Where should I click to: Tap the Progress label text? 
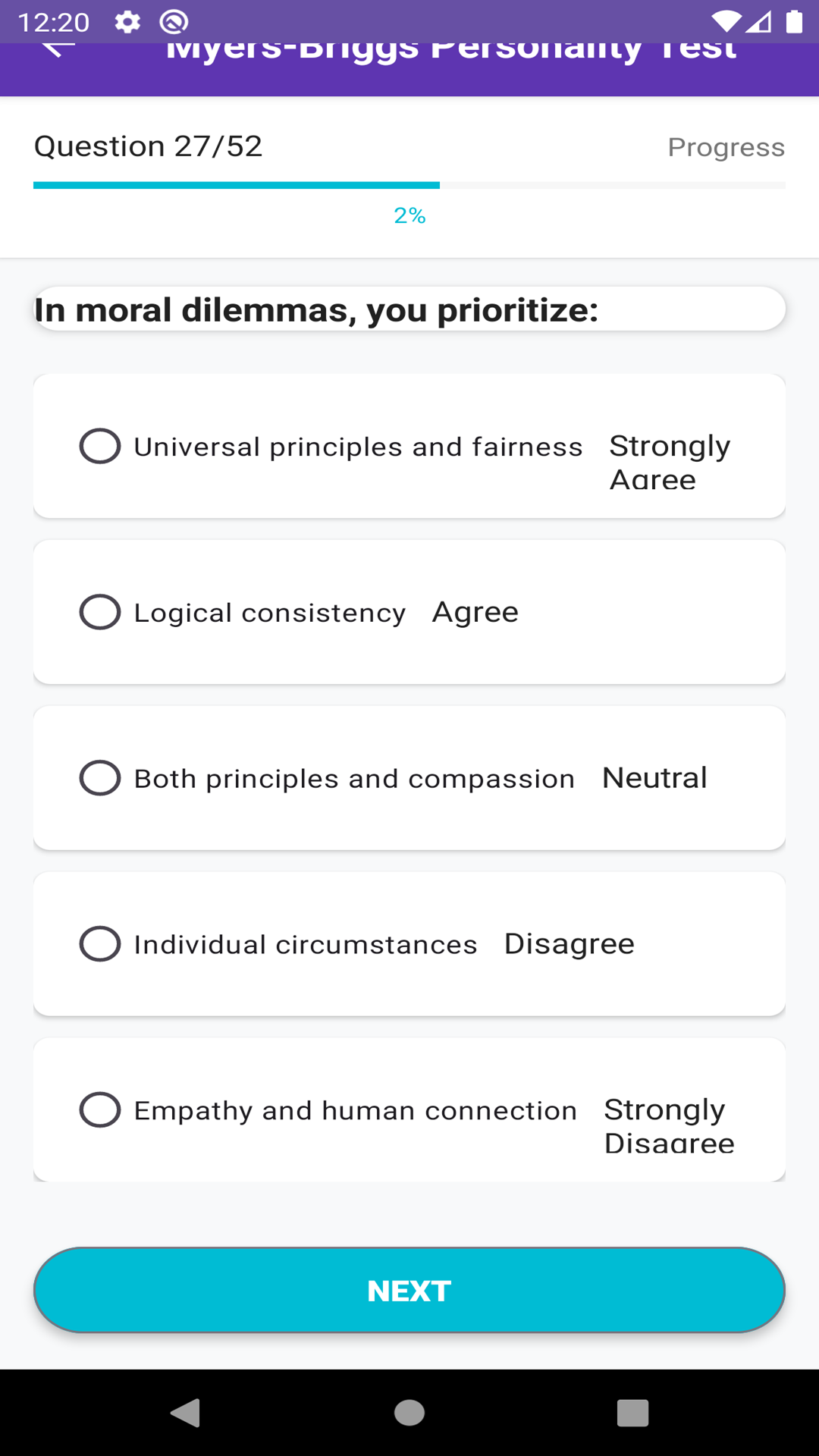click(x=726, y=147)
